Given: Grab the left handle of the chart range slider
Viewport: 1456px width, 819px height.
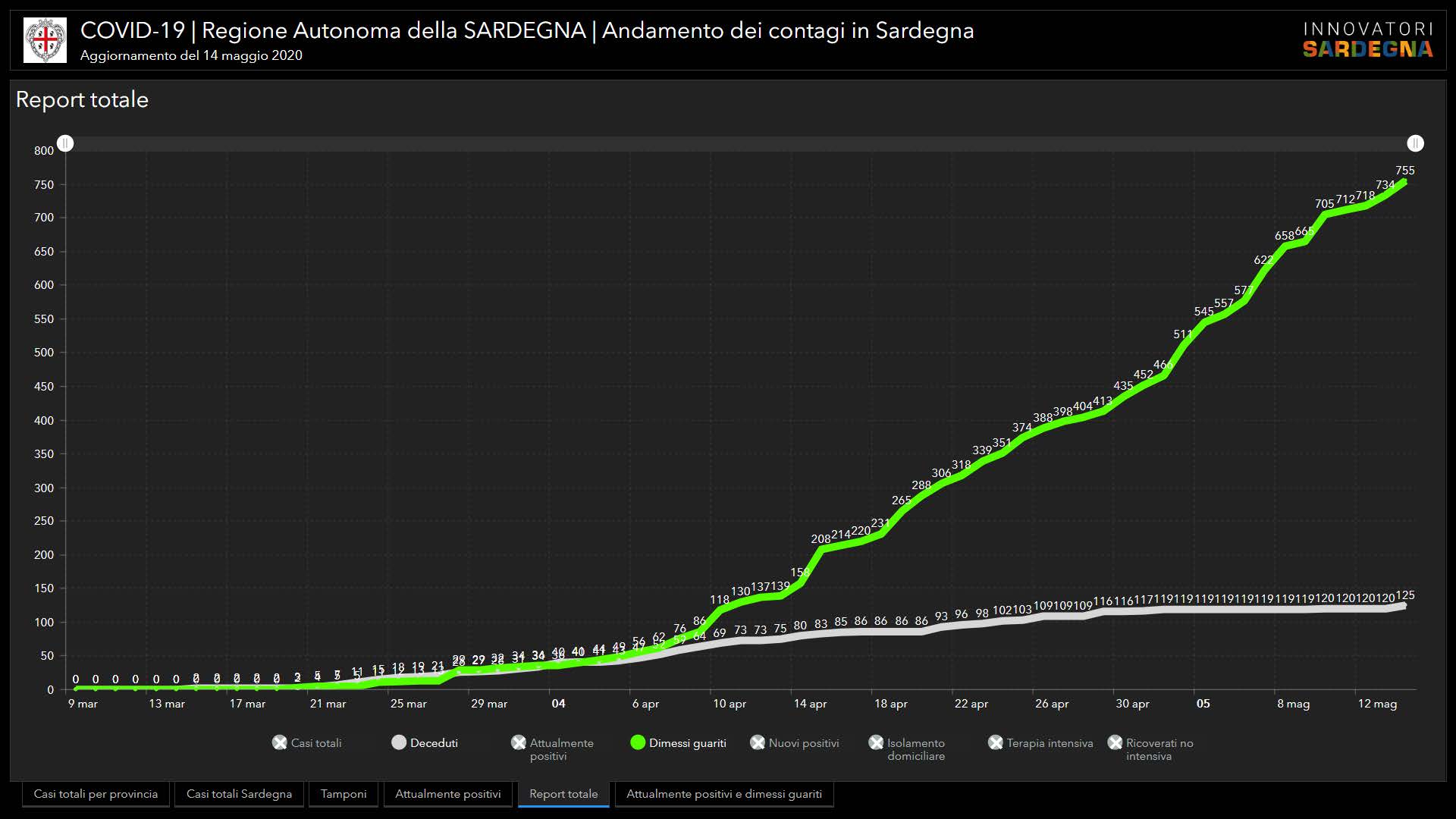Looking at the screenshot, I should [66, 143].
